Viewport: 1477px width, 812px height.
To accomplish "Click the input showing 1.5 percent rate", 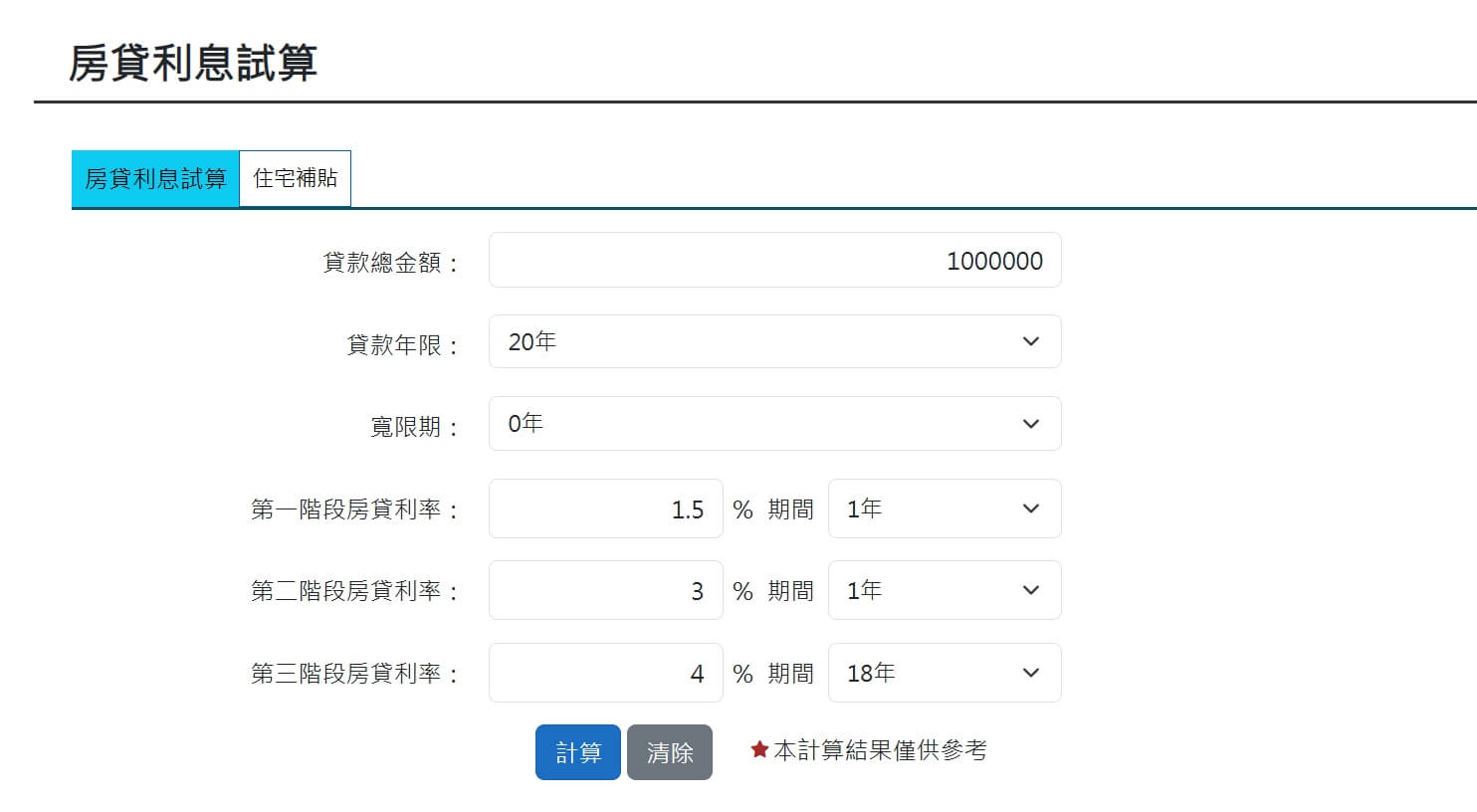I will point(605,508).
